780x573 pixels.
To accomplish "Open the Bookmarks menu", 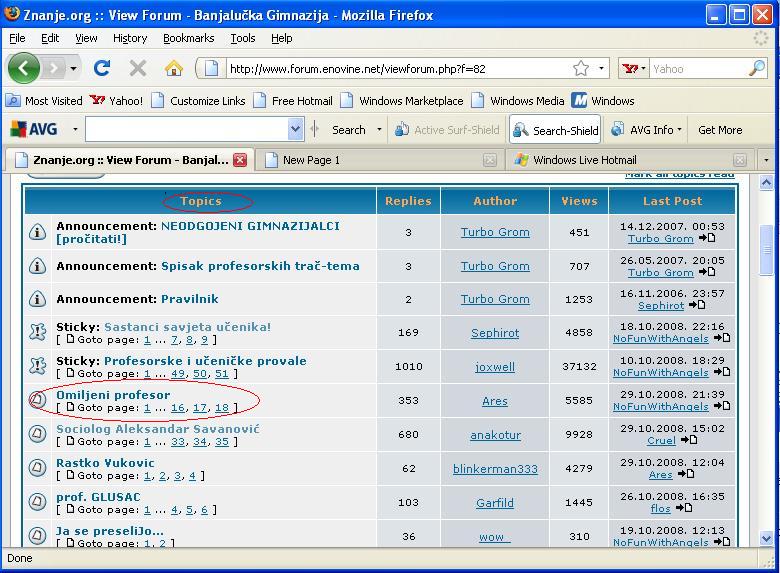I will click(x=188, y=38).
